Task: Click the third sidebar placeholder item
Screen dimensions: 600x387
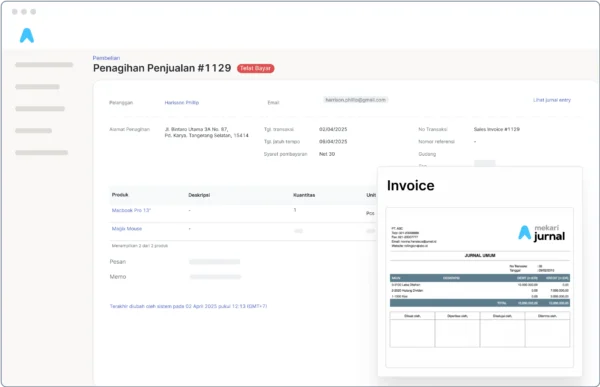Action: click(40, 109)
